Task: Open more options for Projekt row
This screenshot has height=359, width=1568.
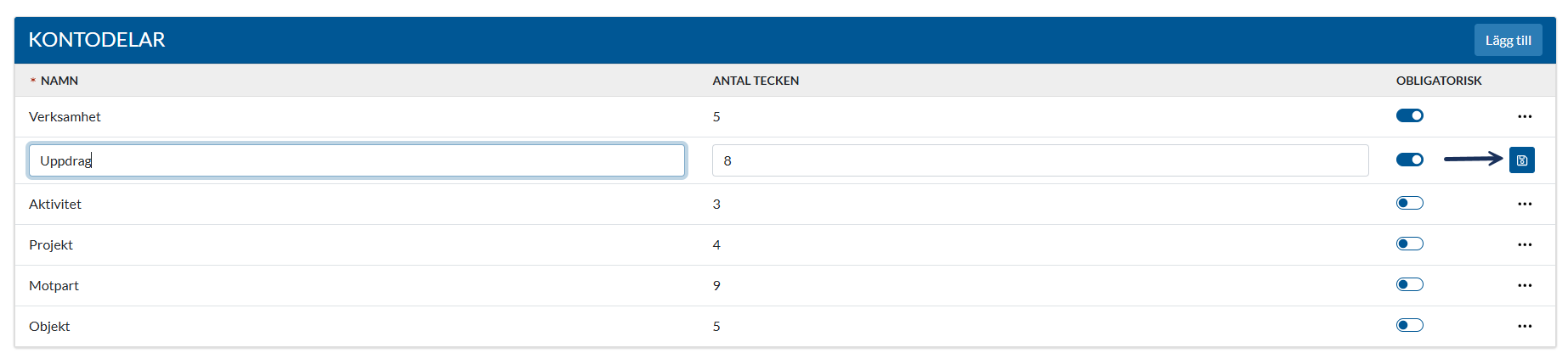Action: [1525, 244]
